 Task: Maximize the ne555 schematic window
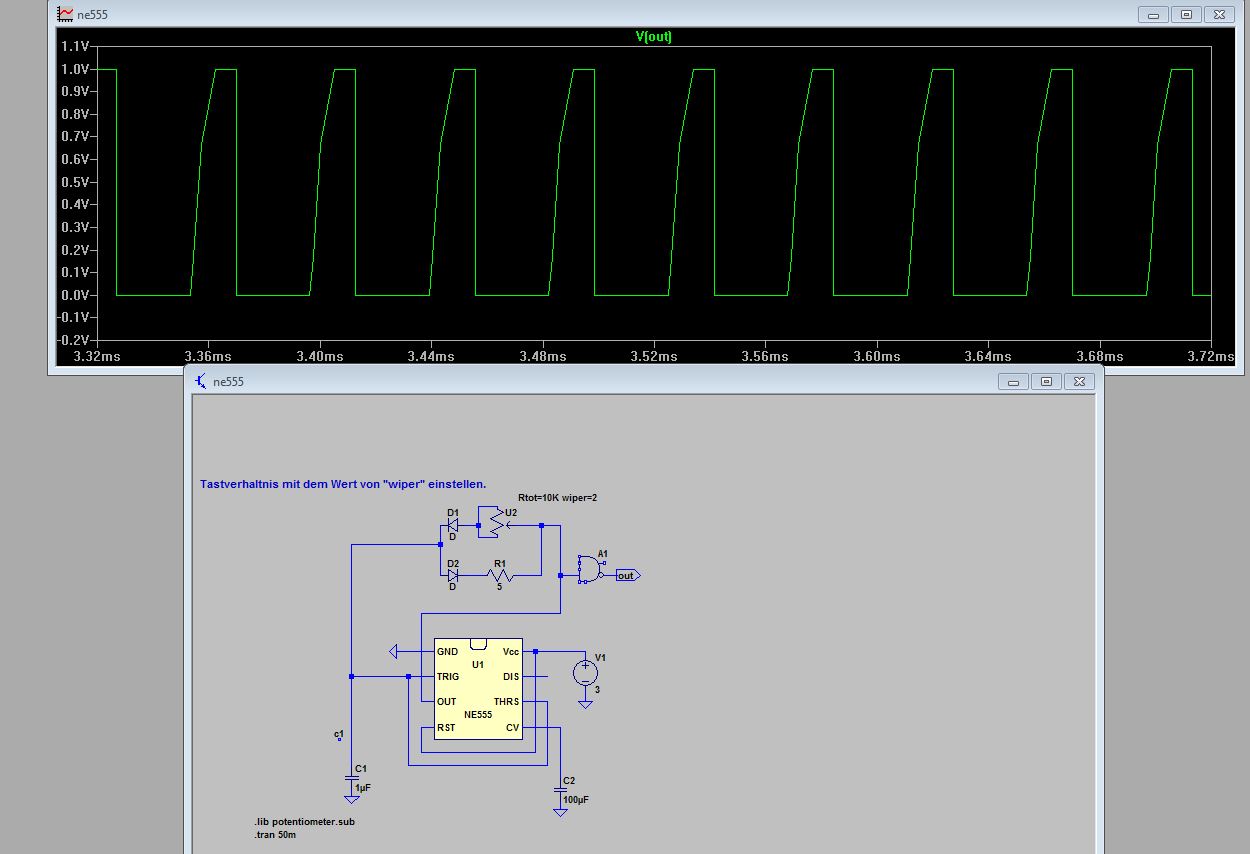[1046, 381]
